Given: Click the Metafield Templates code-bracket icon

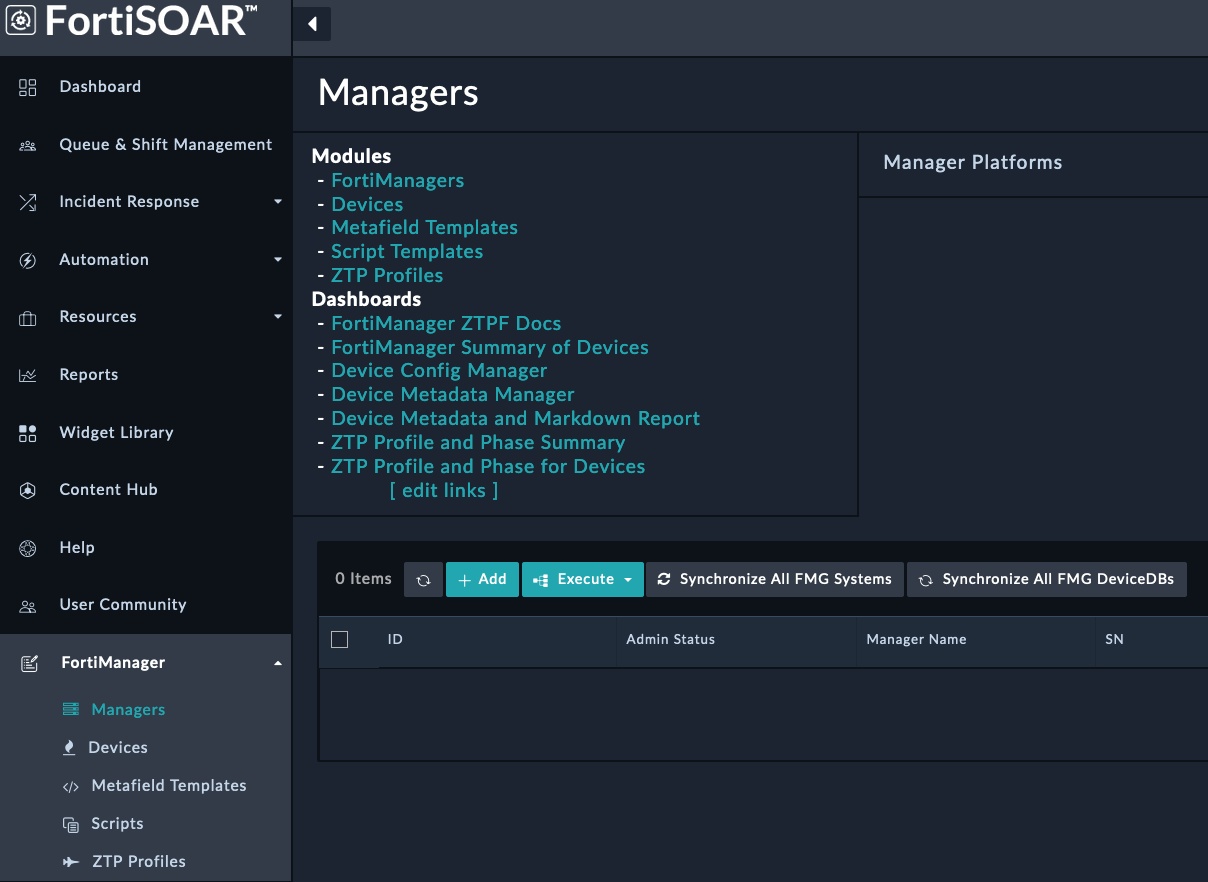Looking at the screenshot, I should 71,787.
